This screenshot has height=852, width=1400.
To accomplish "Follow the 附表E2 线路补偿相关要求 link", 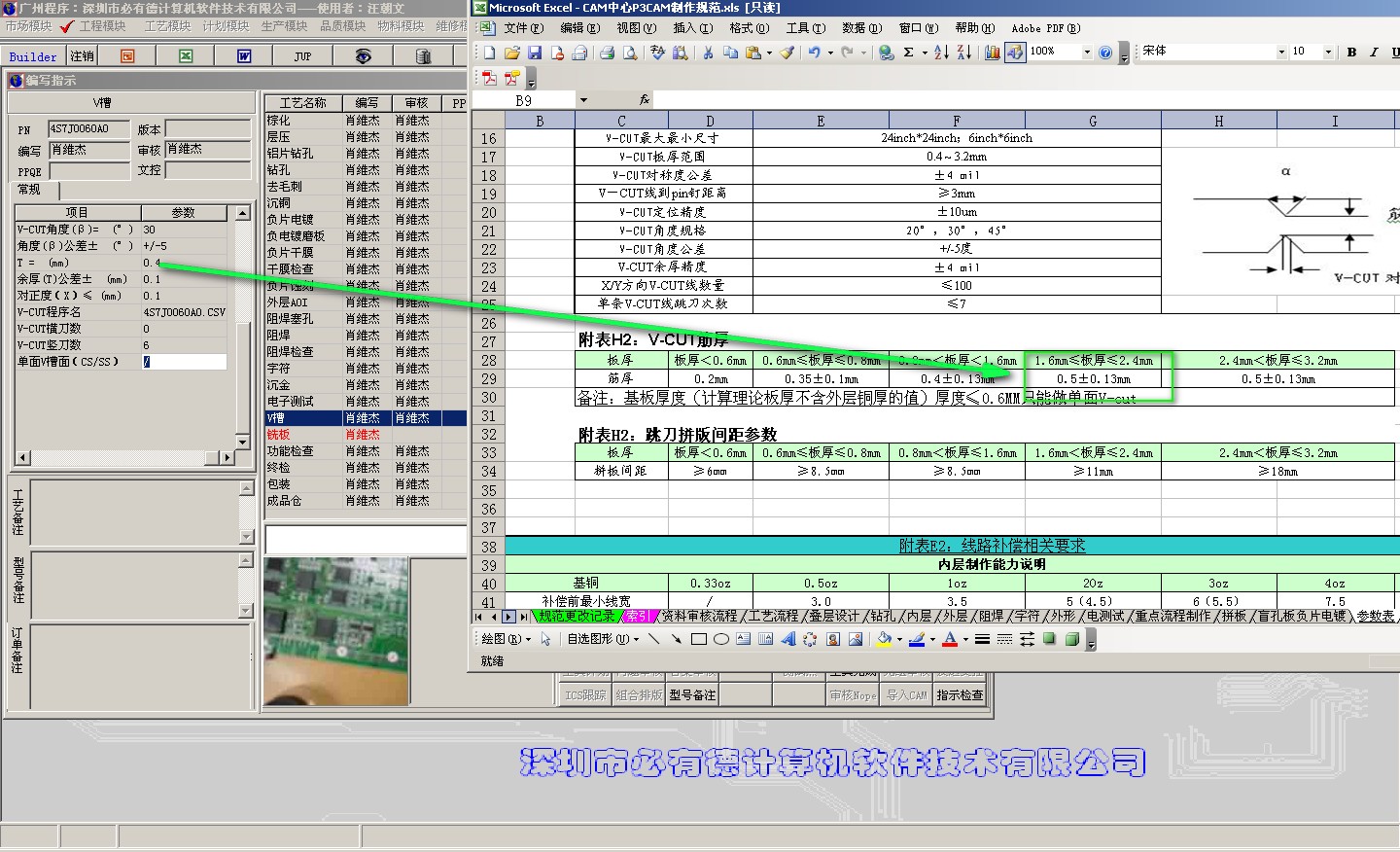I will click(x=992, y=546).
